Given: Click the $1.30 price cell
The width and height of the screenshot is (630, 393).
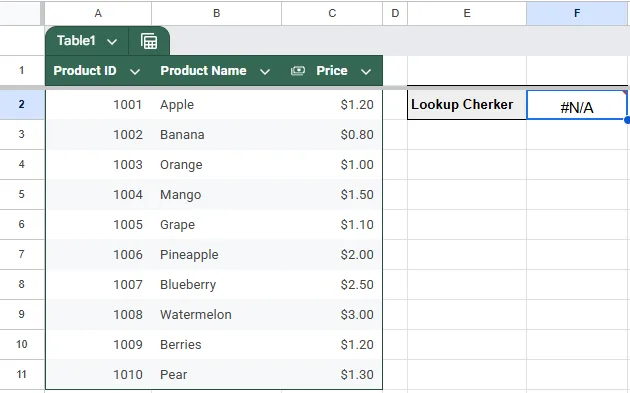Looking at the screenshot, I should tap(332, 375).
